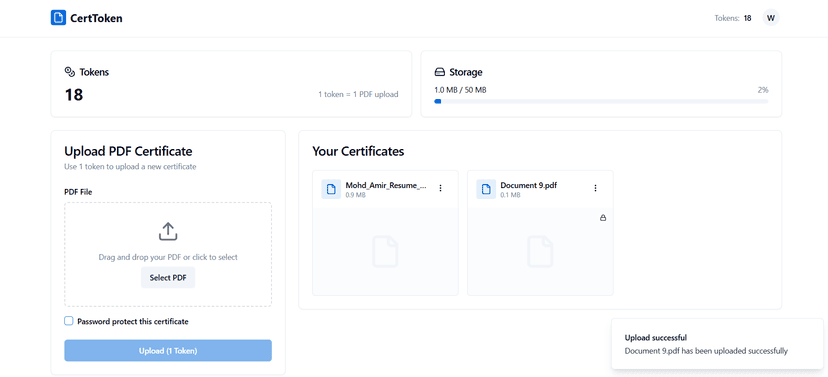Click the Upload successful notification toast
This screenshot has height=377, width=828.
[717, 344]
